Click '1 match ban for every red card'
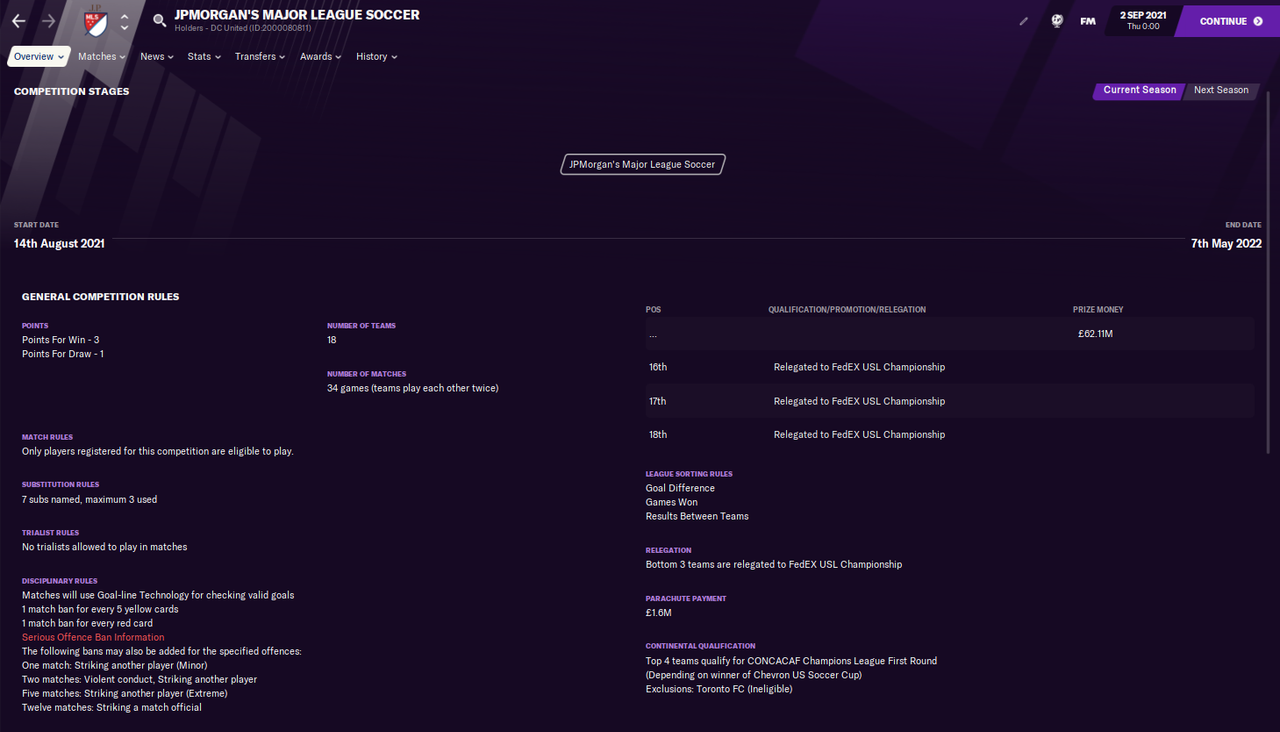This screenshot has height=732, width=1280. (87, 623)
